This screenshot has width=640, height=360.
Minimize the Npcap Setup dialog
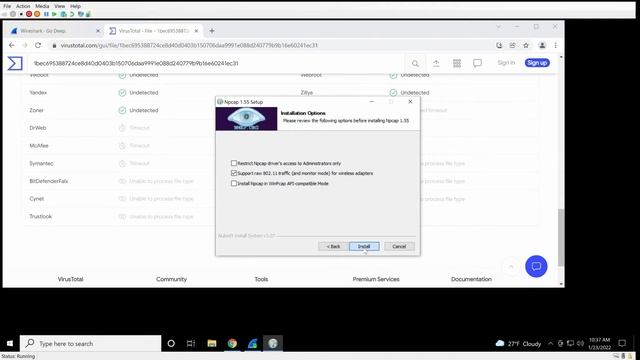point(372,102)
